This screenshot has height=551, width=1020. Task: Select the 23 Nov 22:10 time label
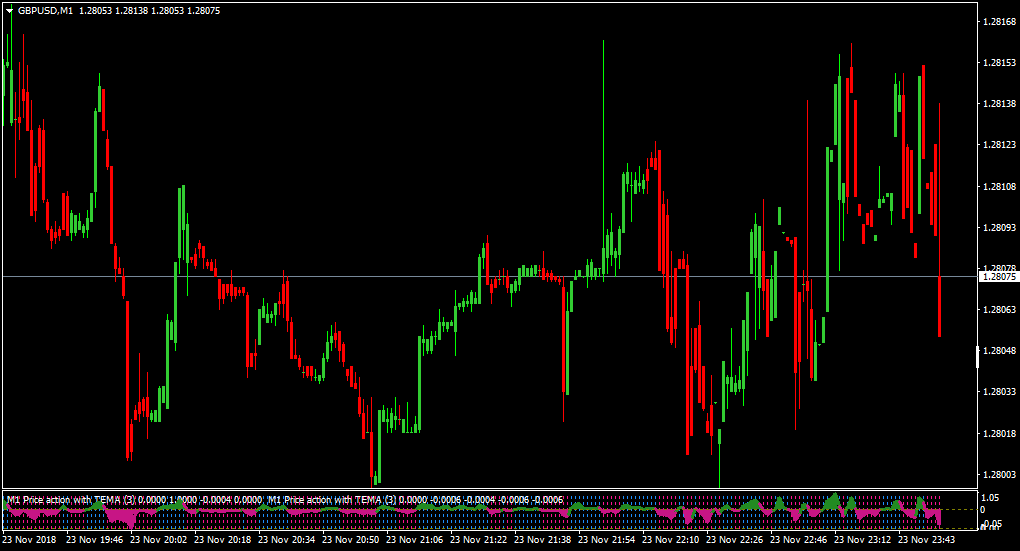point(671,539)
